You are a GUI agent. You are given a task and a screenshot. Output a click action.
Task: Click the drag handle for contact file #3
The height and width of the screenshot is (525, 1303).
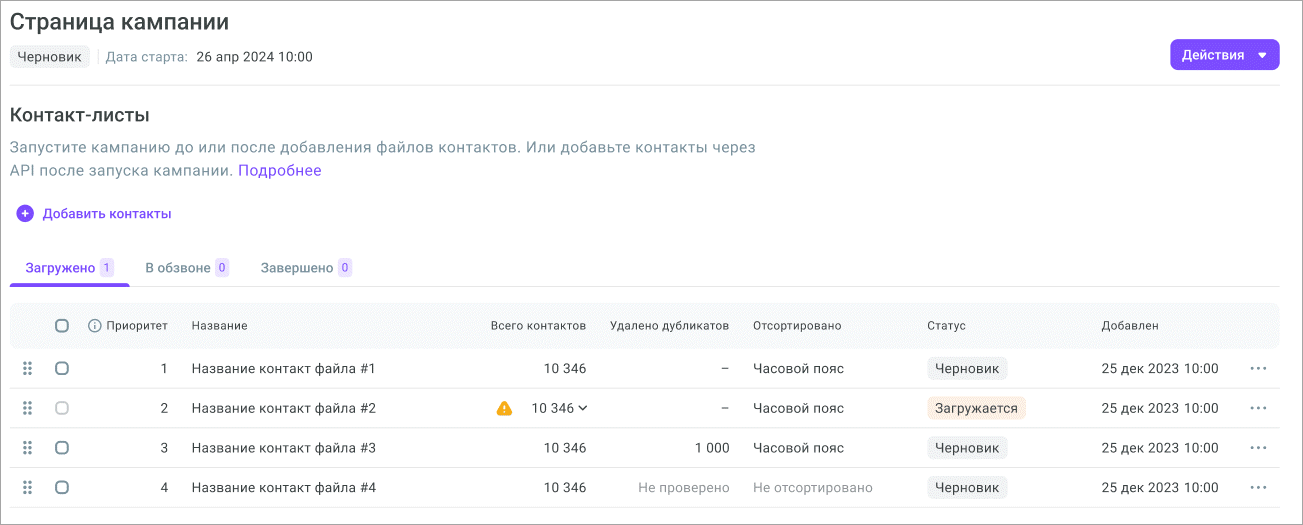[27, 448]
